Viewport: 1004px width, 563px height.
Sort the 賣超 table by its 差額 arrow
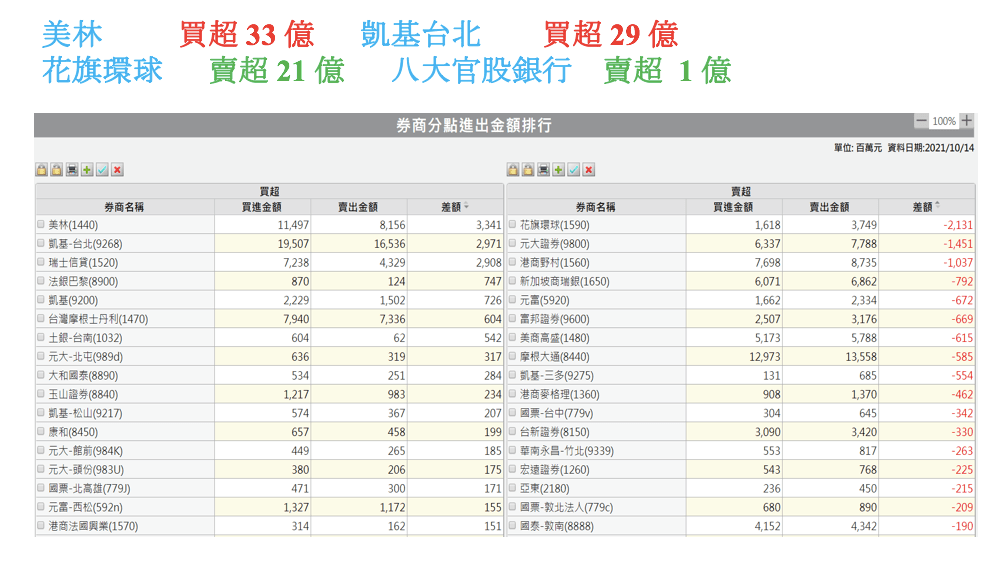pos(938,207)
